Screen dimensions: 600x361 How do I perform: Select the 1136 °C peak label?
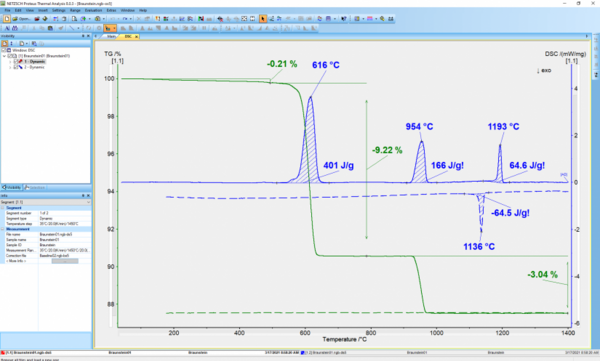pos(479,247)
